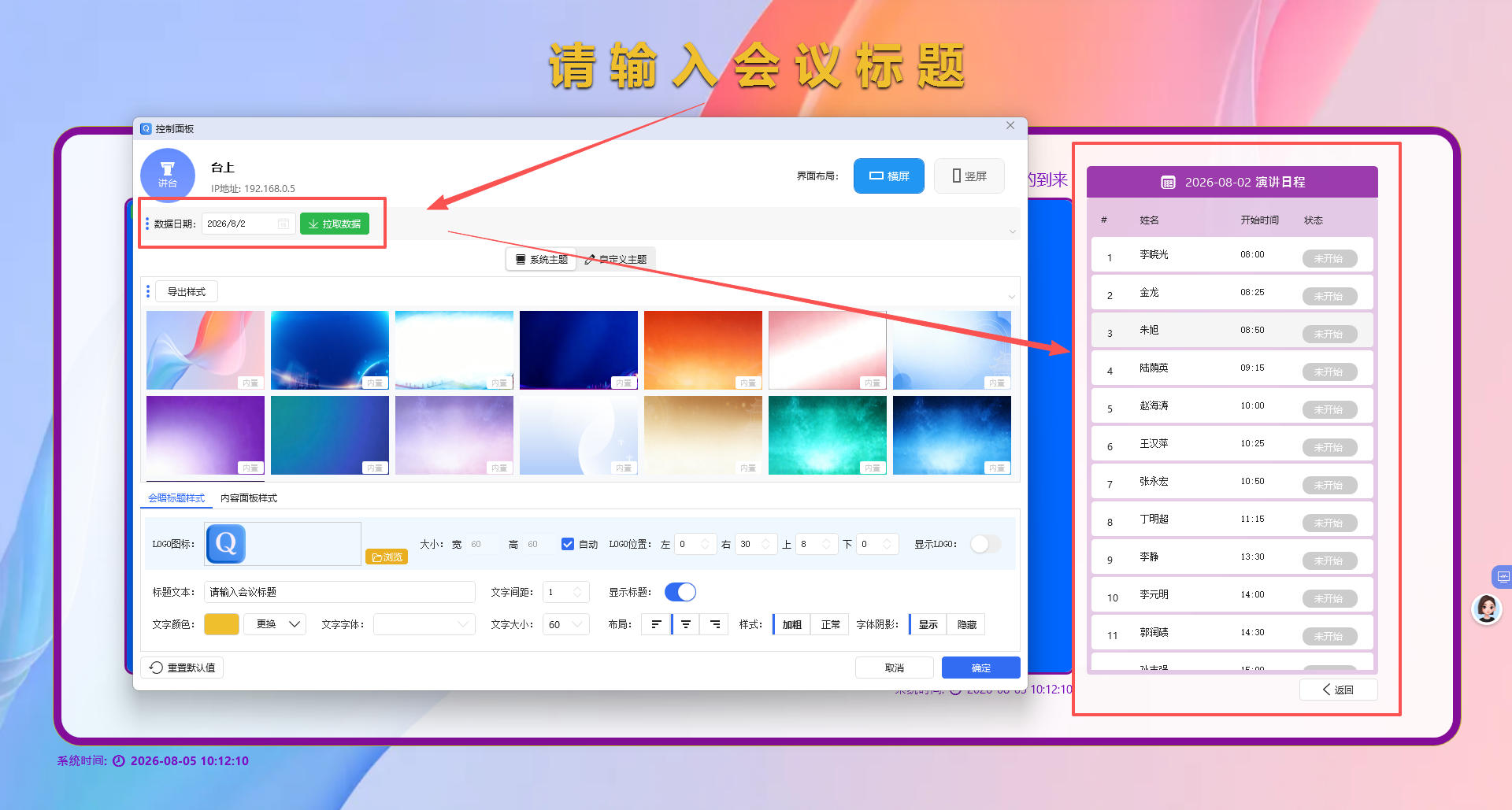Select the 朱旭 row in the schedule
This screenshot has width=1512, height=810.
click(x=1232, y=331)
